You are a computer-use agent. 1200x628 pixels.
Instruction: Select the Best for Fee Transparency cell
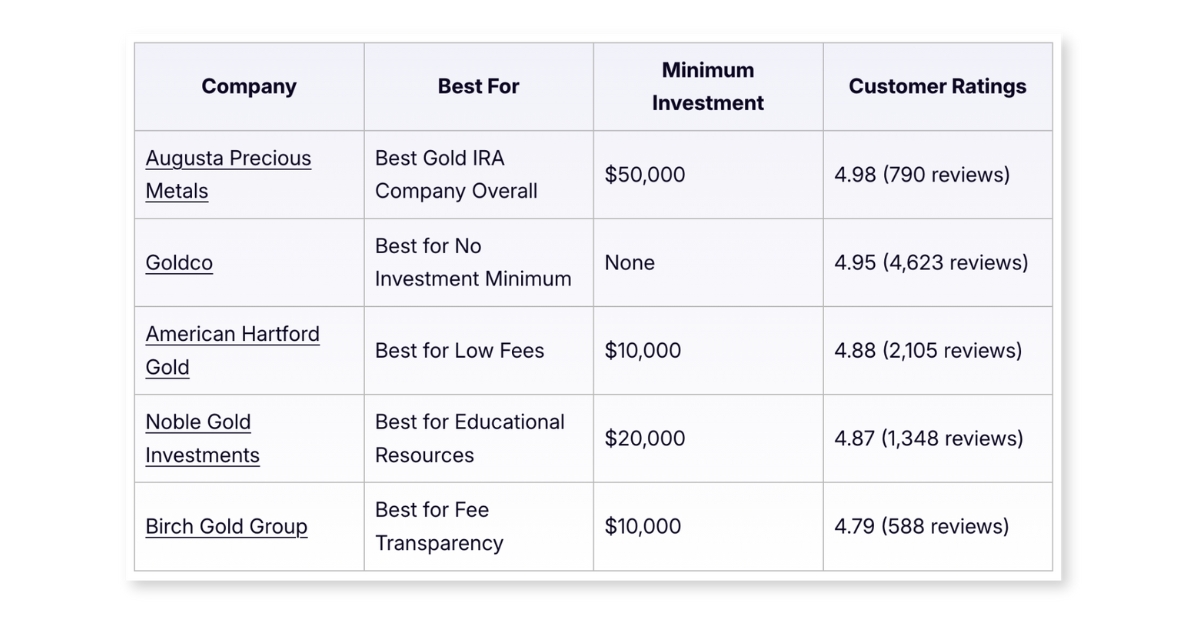[479, 526]
